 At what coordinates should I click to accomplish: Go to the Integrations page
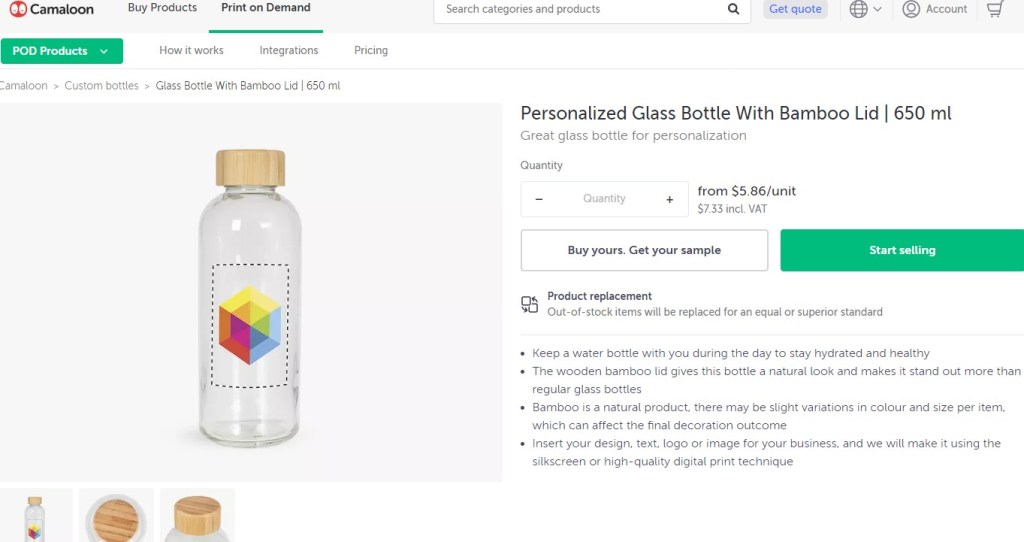(x=289, y=50)
